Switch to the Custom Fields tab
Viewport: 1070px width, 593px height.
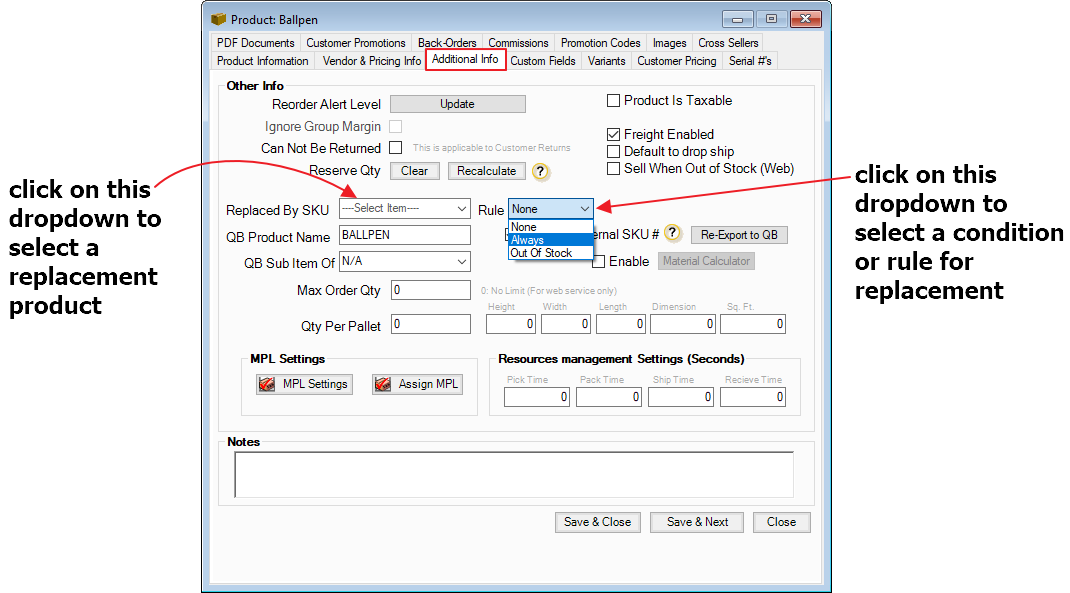pos(542,61)
